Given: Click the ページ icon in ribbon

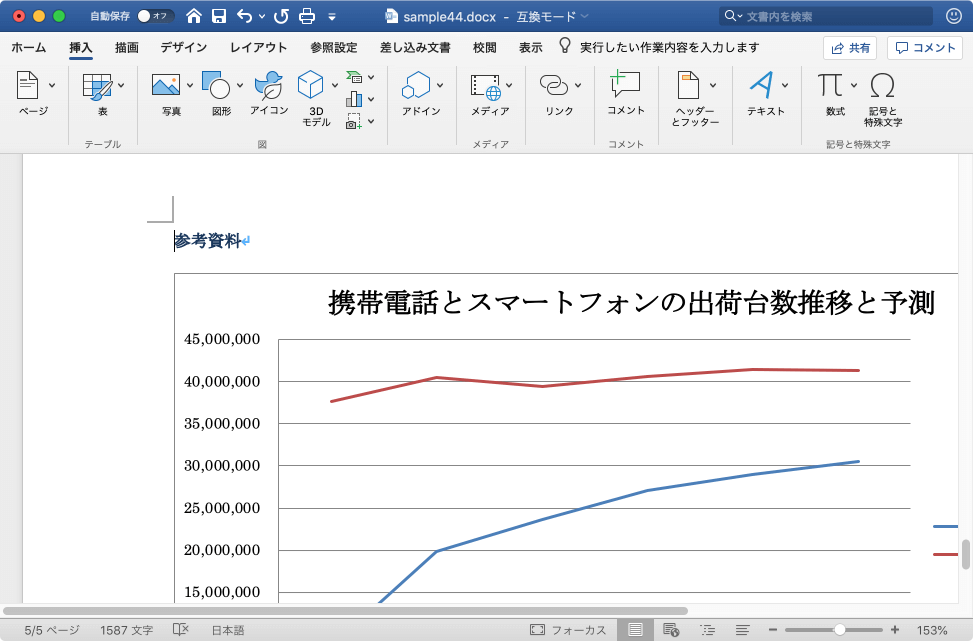Looking at the screenshot, I should pyautogui.click(x=27, y=86).
